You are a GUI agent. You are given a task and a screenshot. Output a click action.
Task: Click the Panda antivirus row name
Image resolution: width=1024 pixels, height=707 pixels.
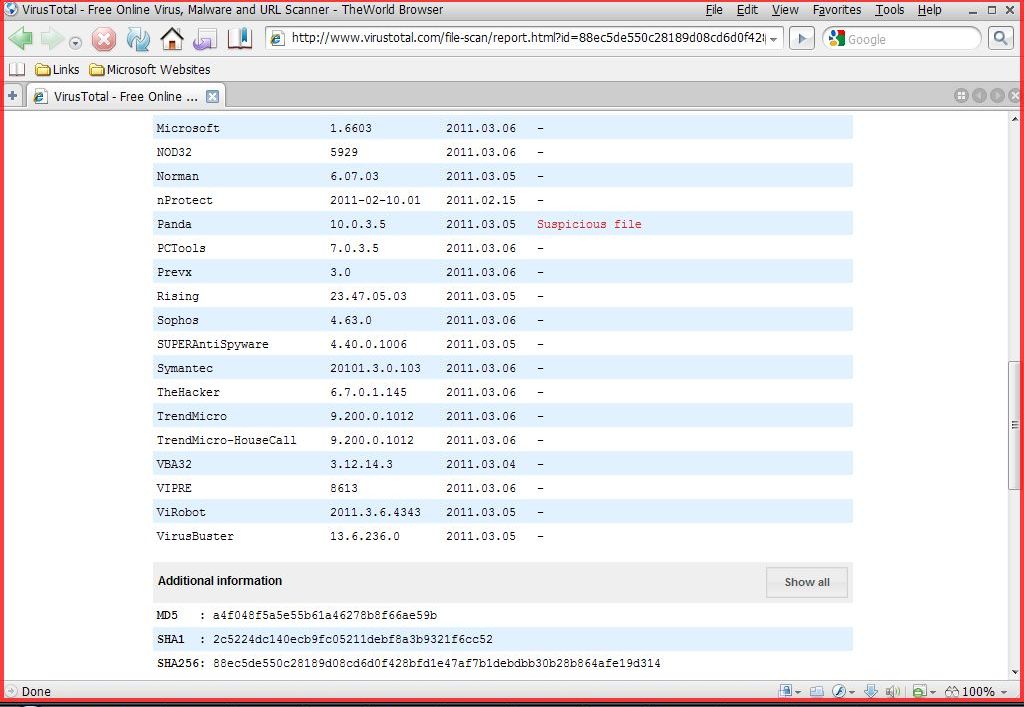click(174, 224)
